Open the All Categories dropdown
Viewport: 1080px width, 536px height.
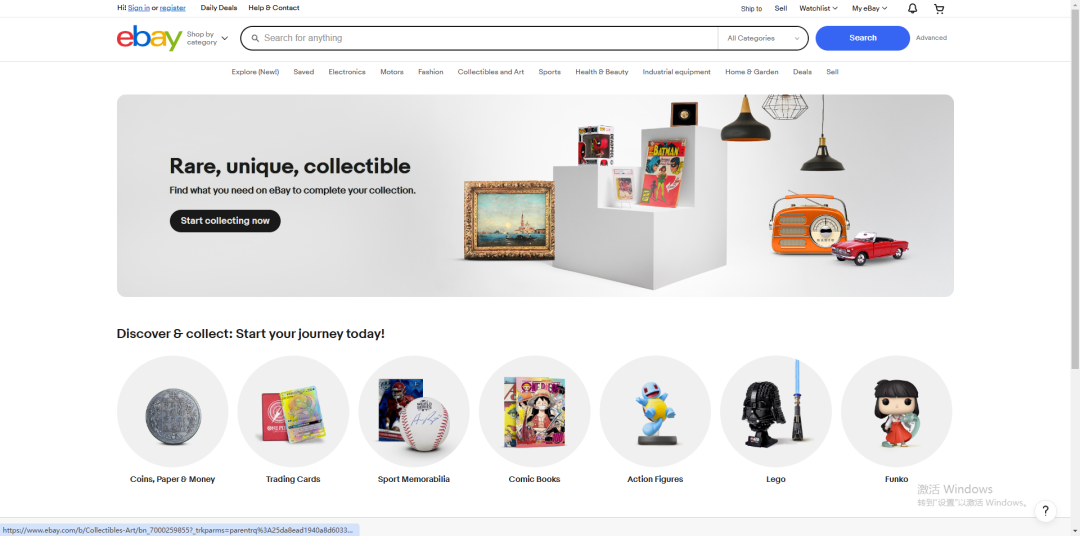pos(763,38)
